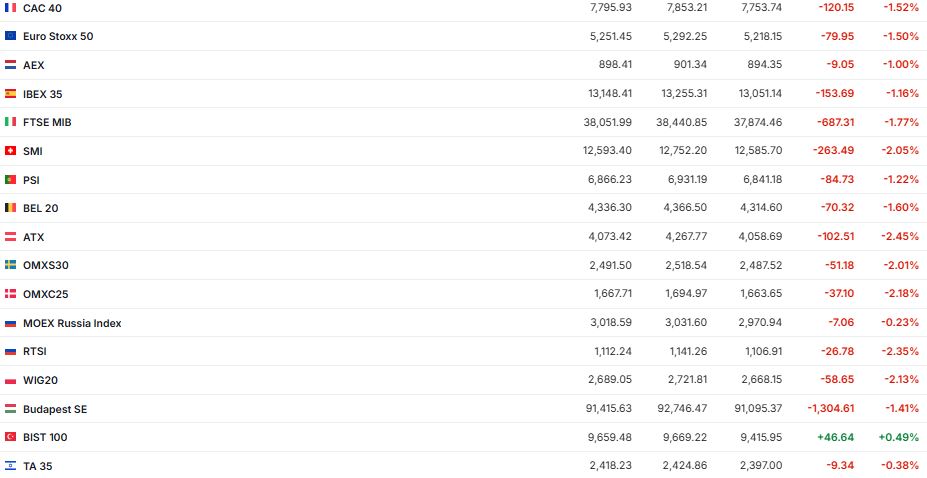927x478 pixels.
Task: Click the Belgium flag icon beside BEL 20
Action: (x=11, y=208)
